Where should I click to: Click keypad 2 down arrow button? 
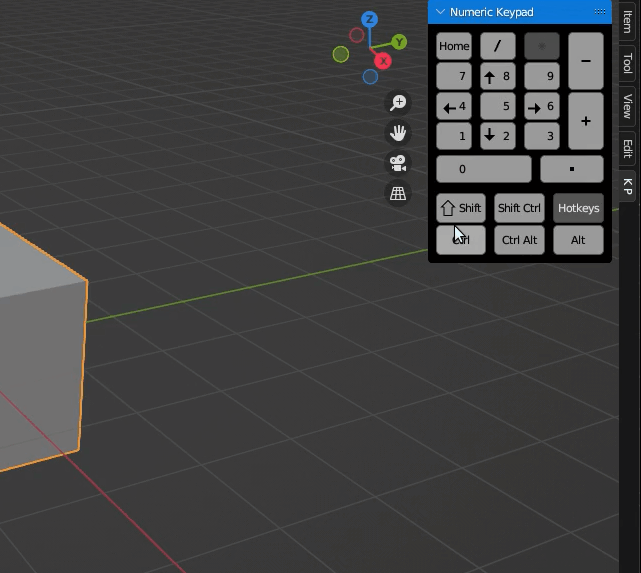tap(498, 136)
